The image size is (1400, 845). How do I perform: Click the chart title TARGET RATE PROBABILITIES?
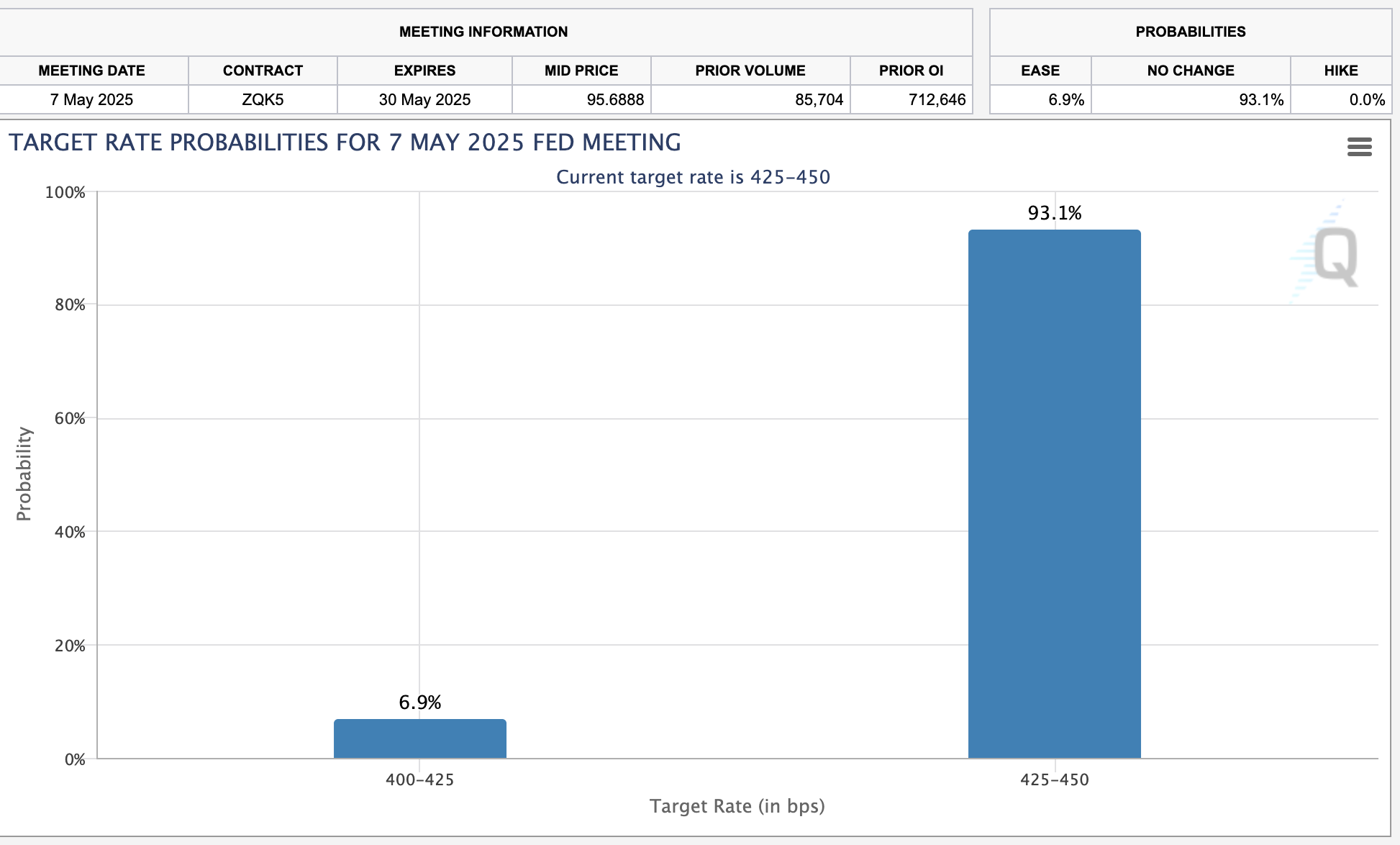click(x=345, y=143)
